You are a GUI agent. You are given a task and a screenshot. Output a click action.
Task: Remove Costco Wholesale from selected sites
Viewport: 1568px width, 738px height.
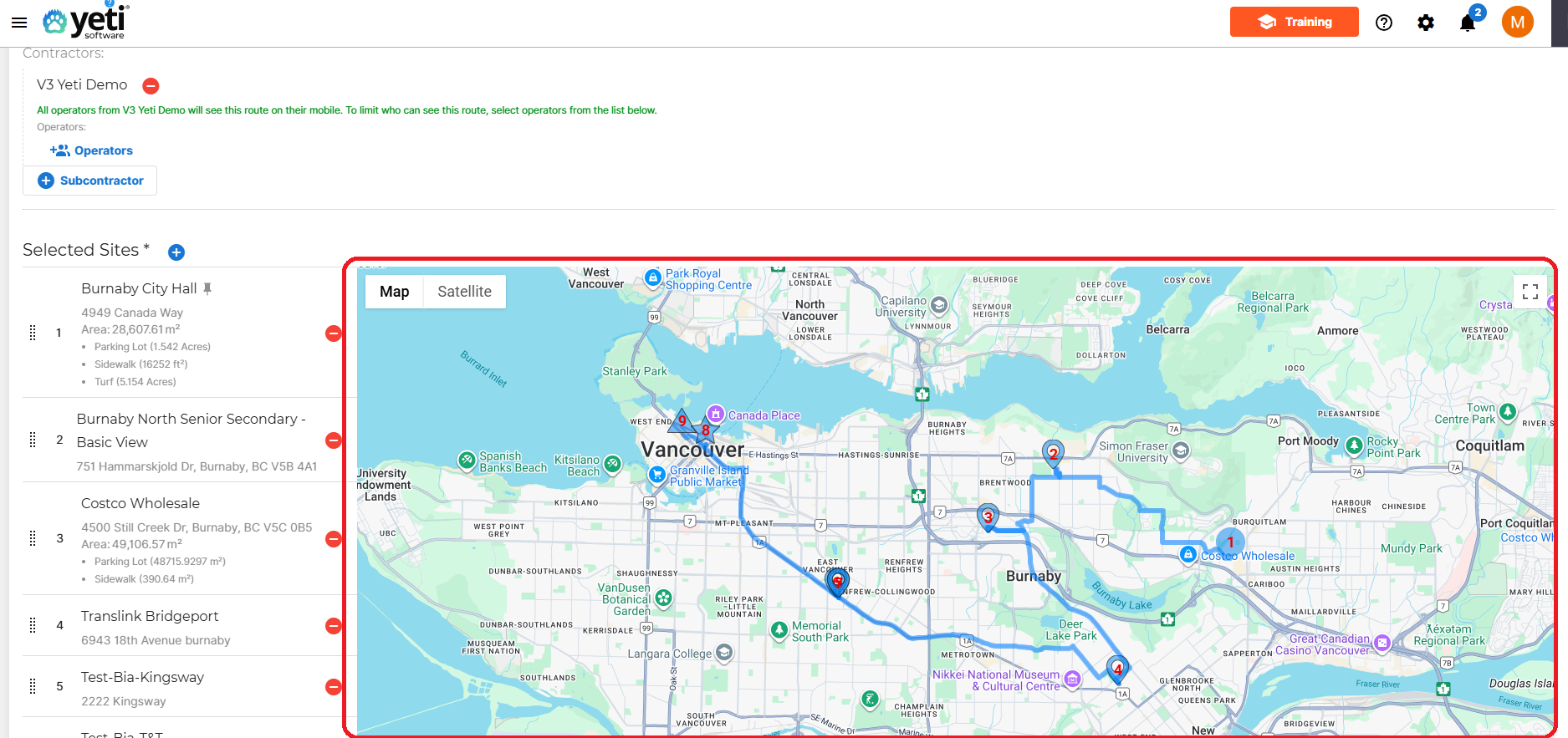(x=333, y=539)
